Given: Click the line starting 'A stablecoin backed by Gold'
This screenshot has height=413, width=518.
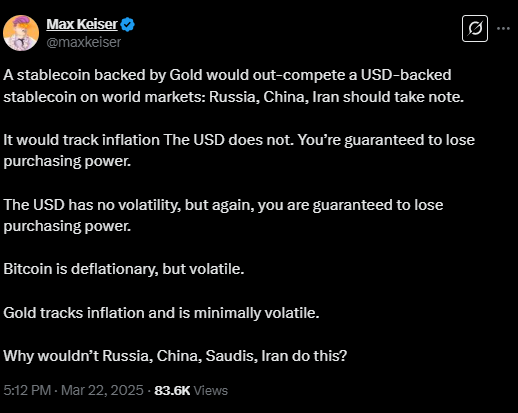Looking at the screenshot, I should 227,75.
